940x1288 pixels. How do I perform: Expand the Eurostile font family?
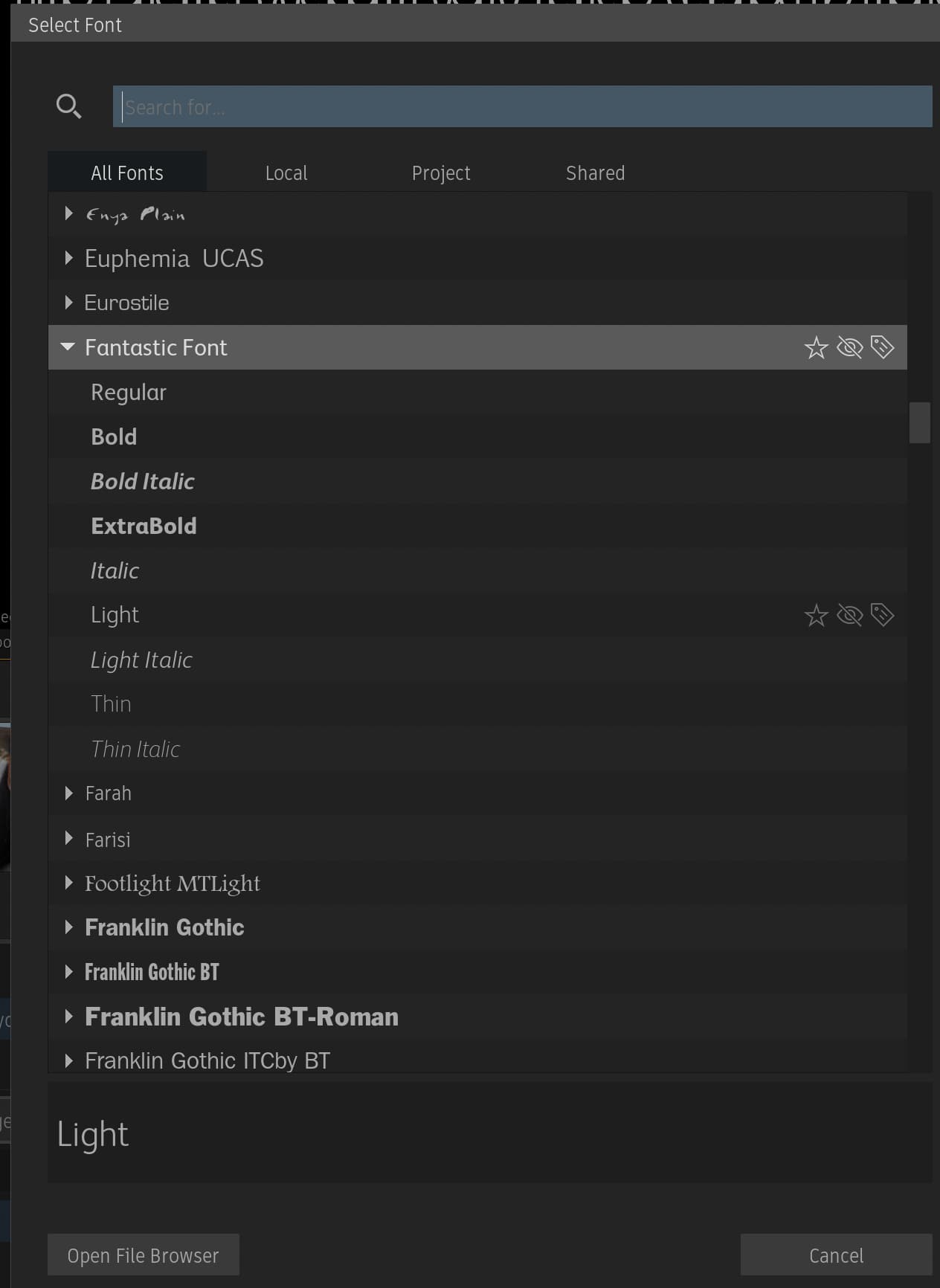[68, 303]
